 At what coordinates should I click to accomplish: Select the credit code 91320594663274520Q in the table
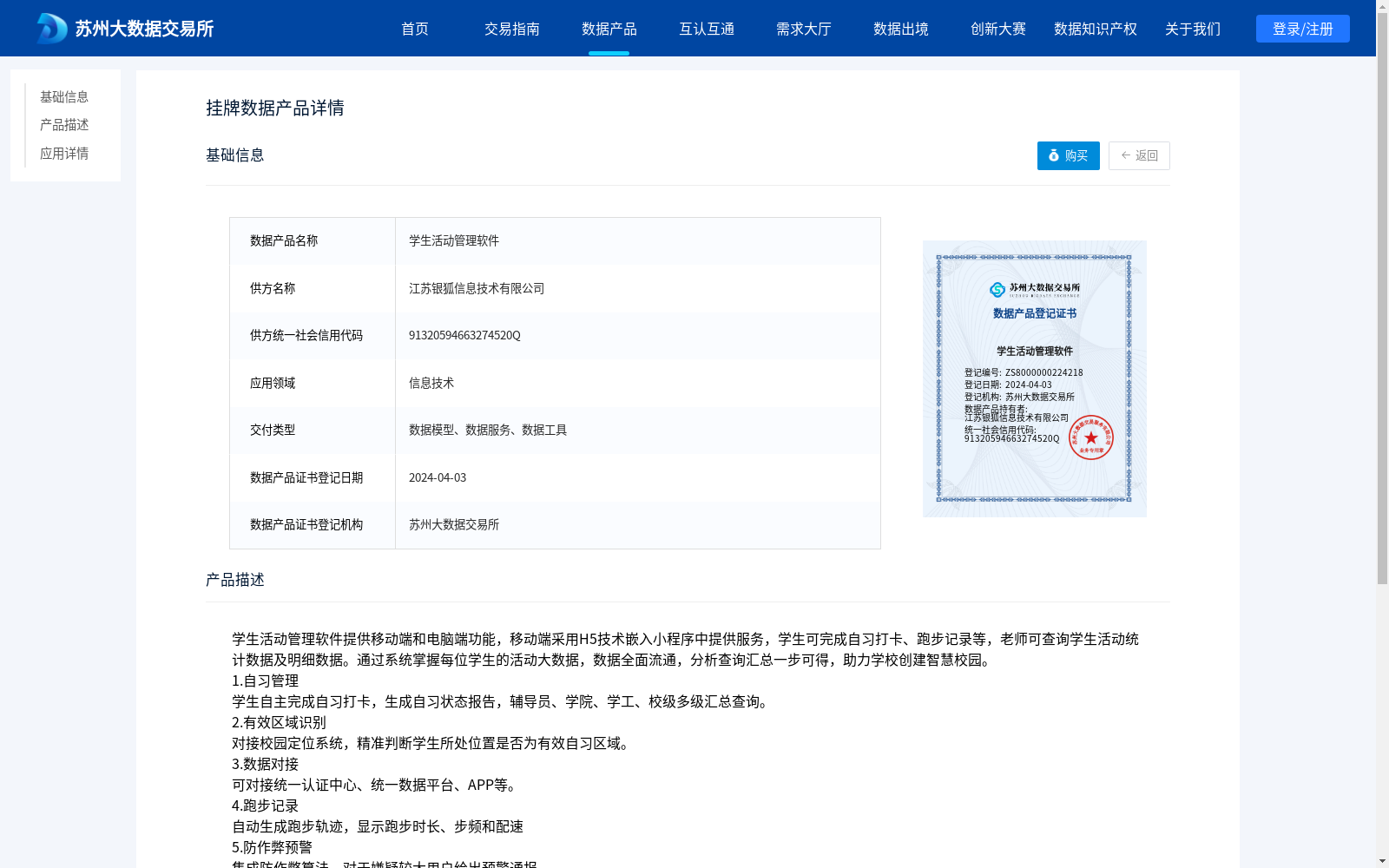tap(464, 335)
